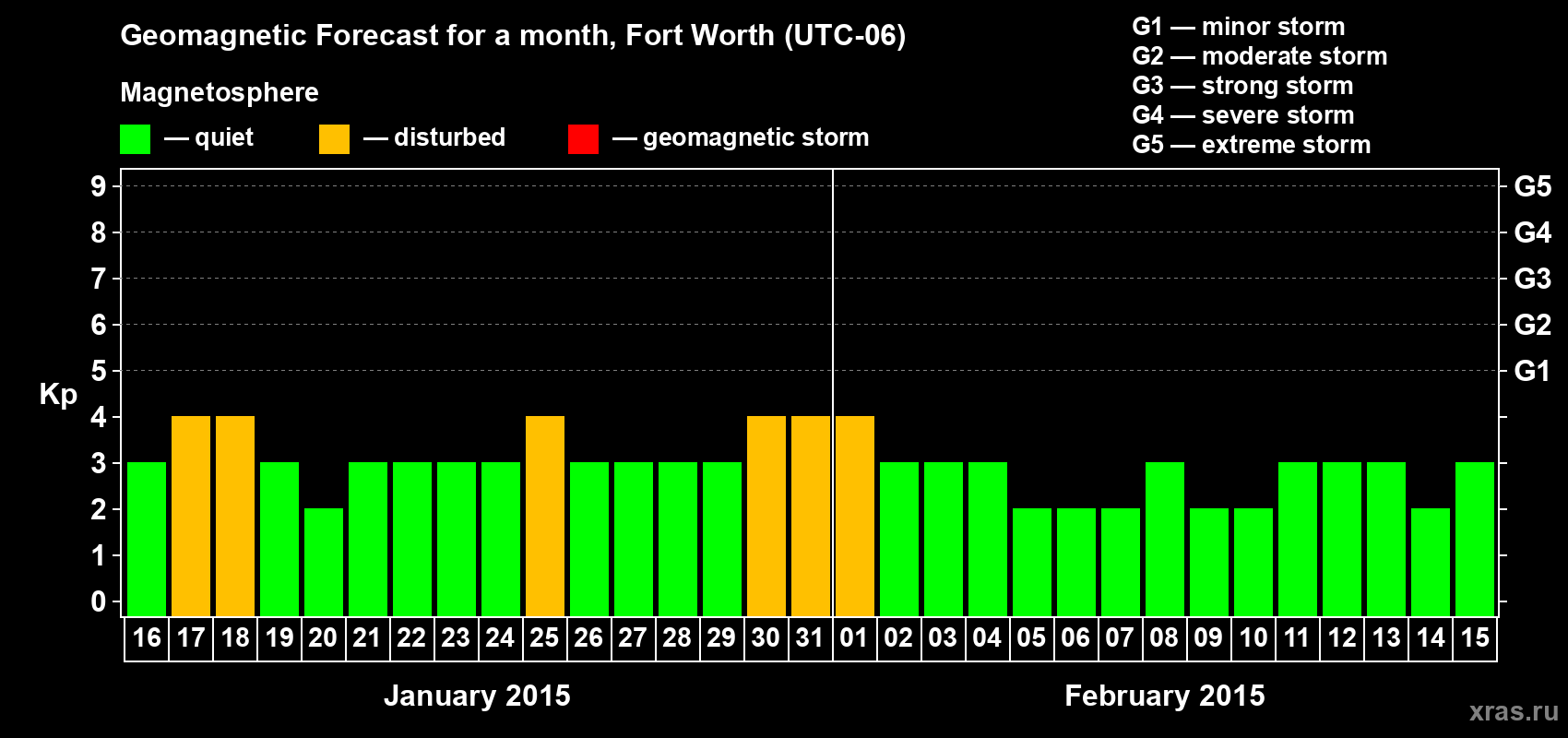This screenshot has height=738, width=1568.
Task: Click the green bar for February 08
Action: pyautogui.click(x=1165, y=539)
